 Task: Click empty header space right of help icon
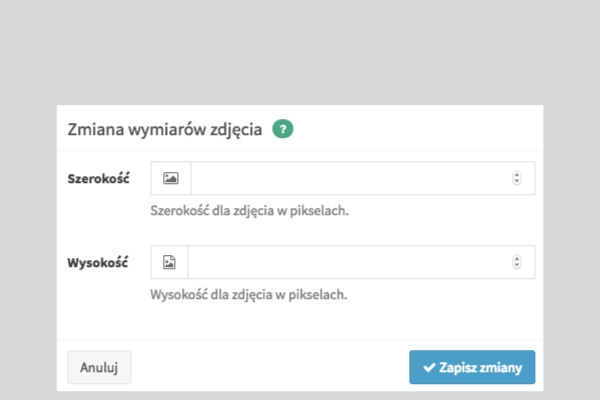(x=420, y=129)
